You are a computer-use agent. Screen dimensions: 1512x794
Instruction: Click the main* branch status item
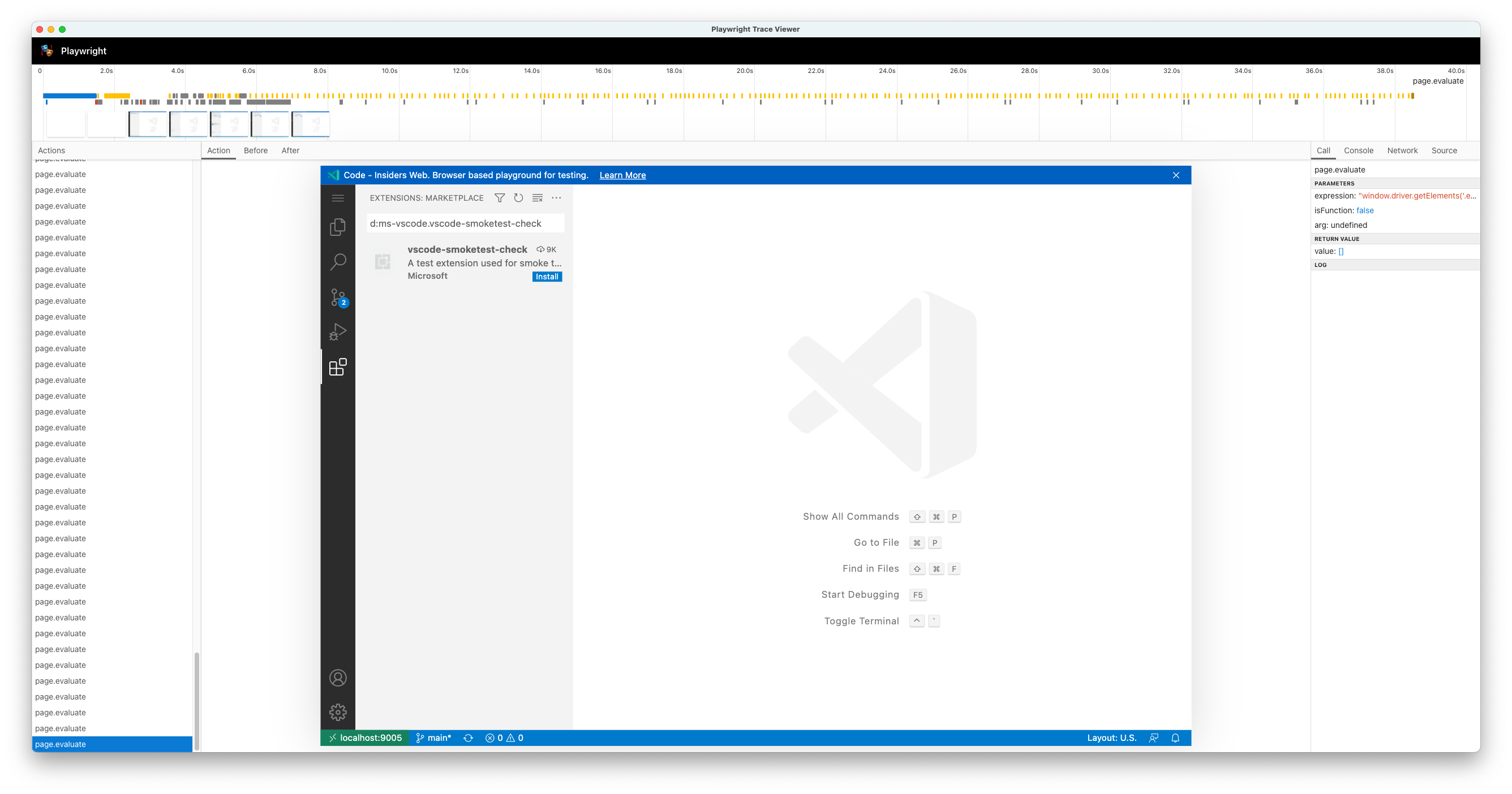434,738
